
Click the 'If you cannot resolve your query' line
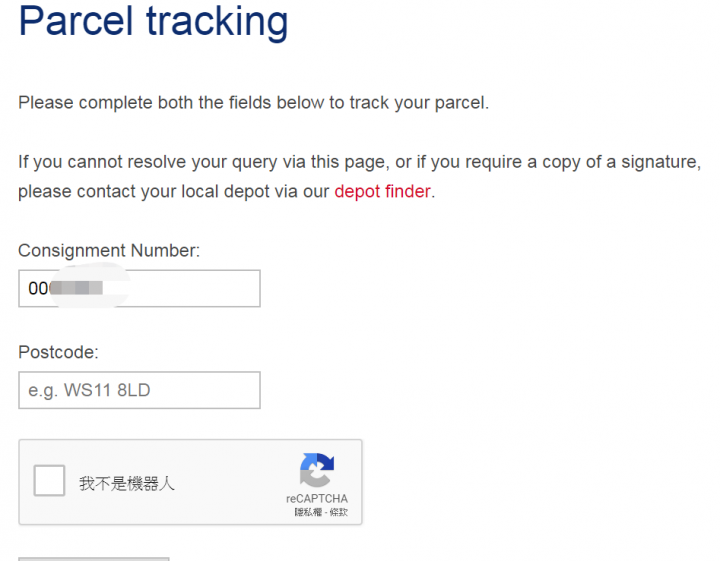pos(360,162)
